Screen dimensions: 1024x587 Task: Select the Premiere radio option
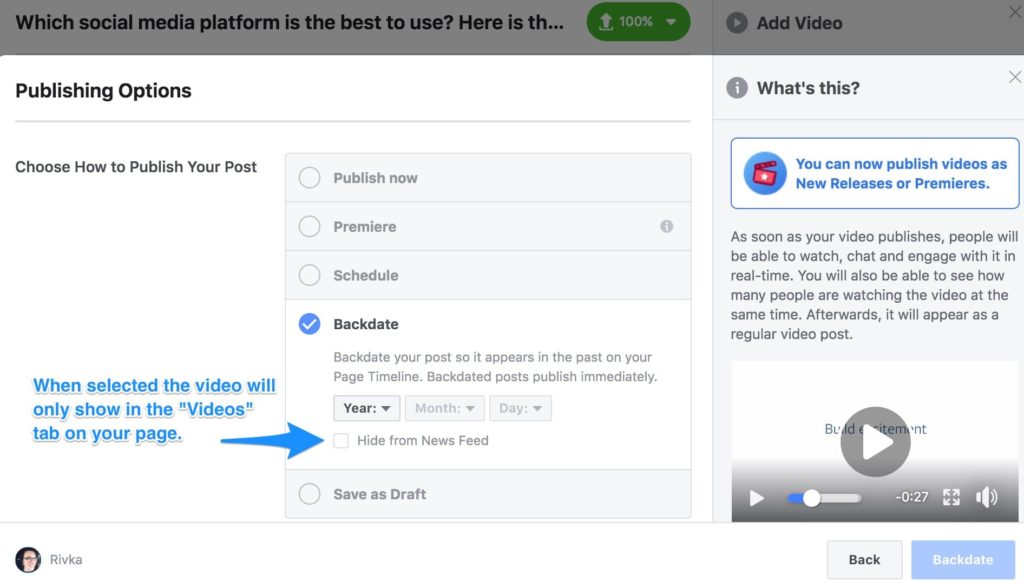click(310, 227)
